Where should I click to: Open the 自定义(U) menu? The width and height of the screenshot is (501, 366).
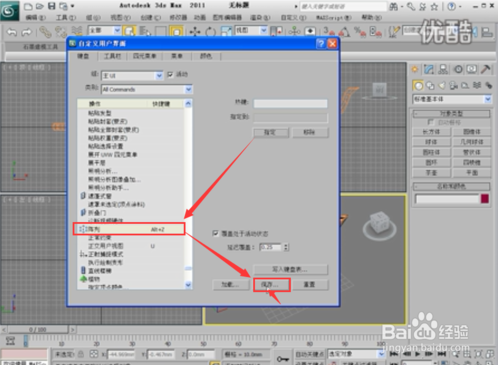293,18
